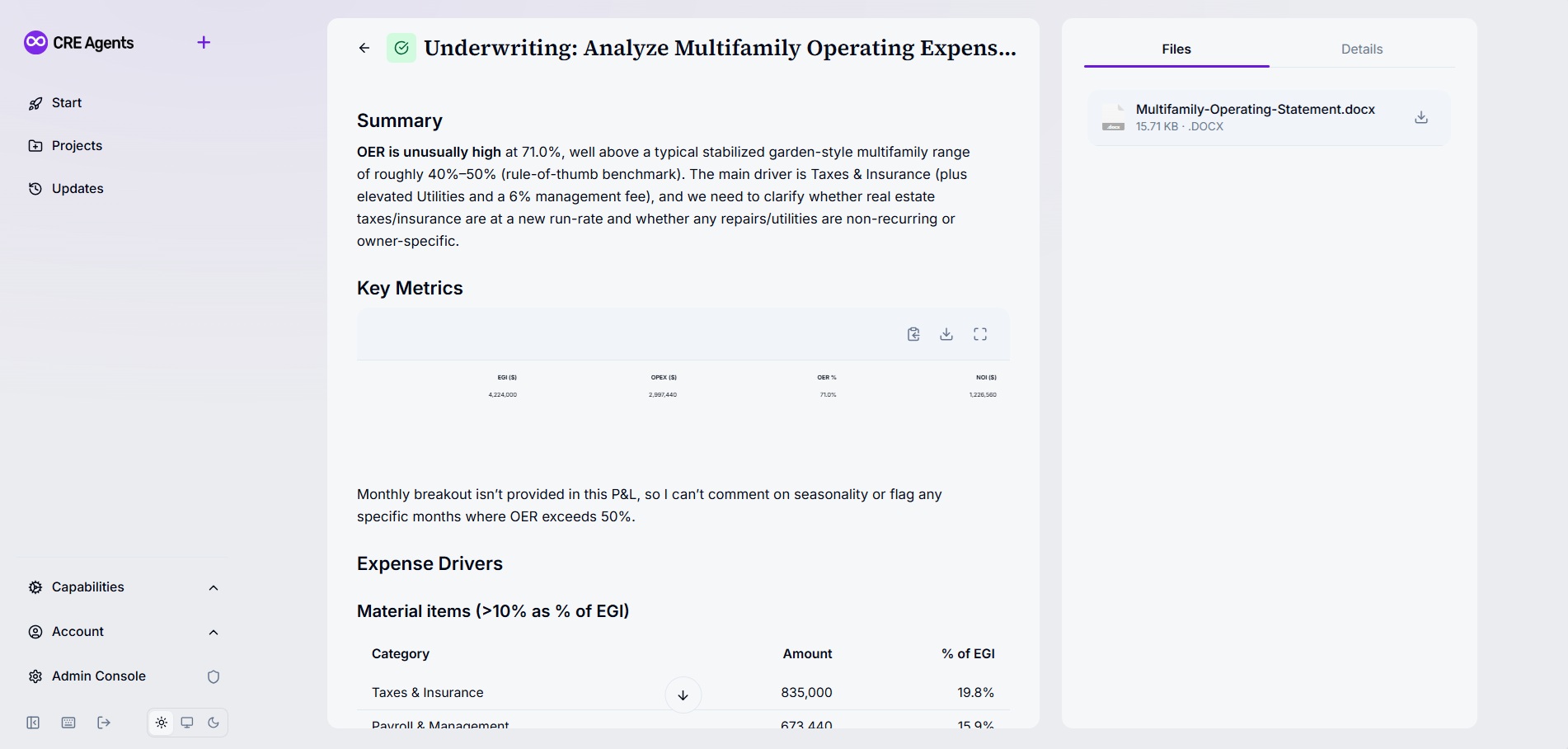Go to the Updates page
The width and height of the screenshot is (1568, 749).
coord(77,189)
